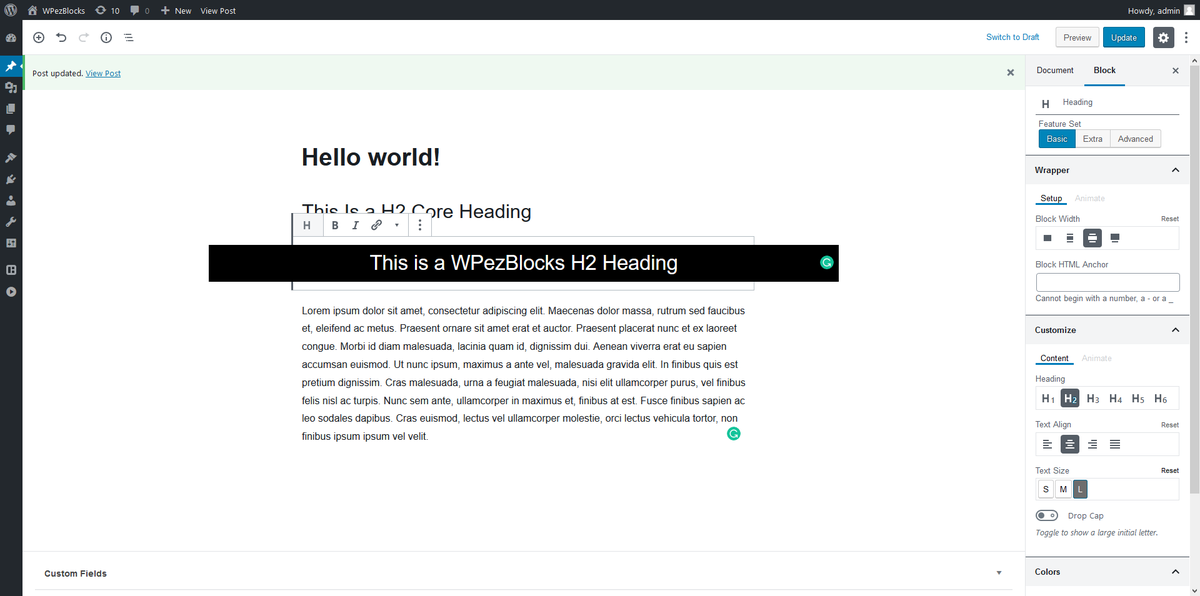Viewport: 1200px width, 596px height.
Task: Click the Preview button
Action: click(x=1077, y=37)
